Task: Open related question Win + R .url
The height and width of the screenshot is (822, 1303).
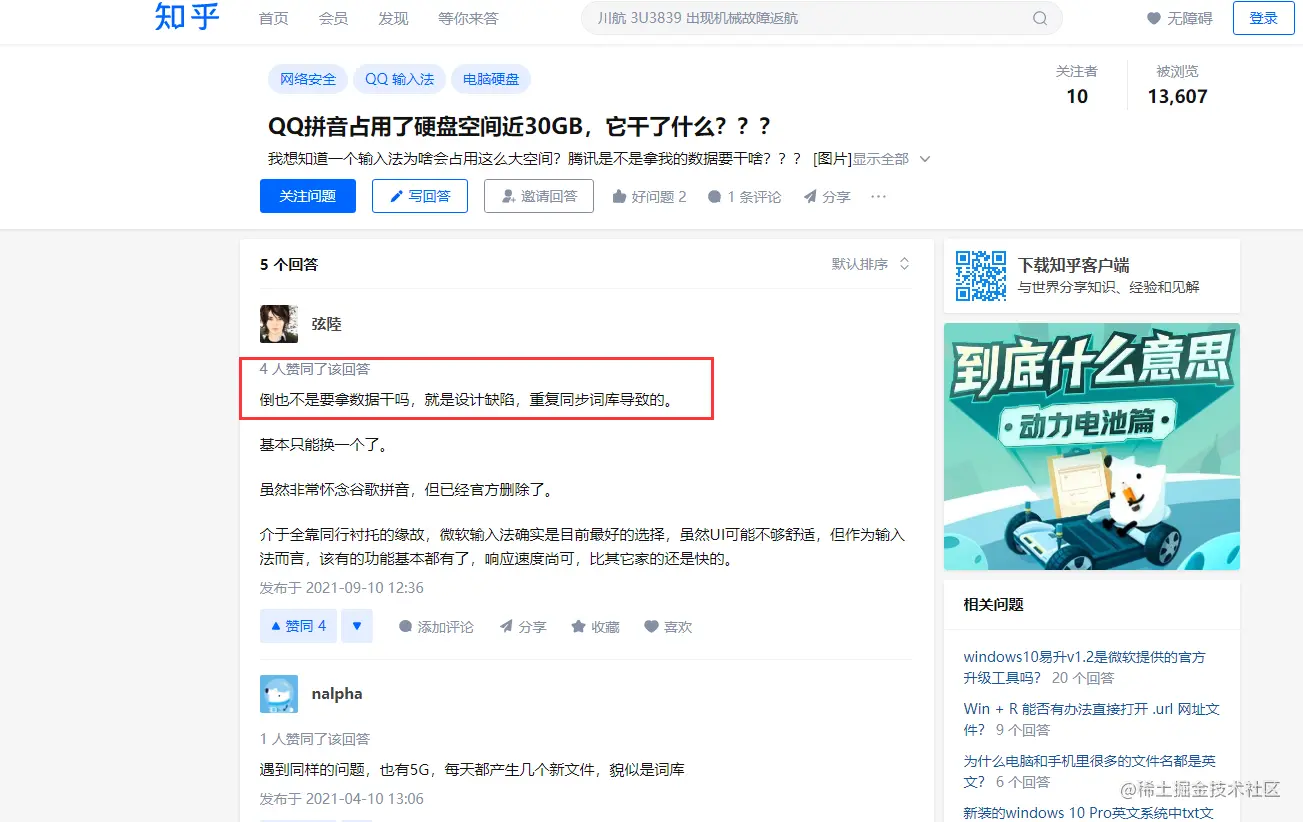Action: (x=1091, y=719)
